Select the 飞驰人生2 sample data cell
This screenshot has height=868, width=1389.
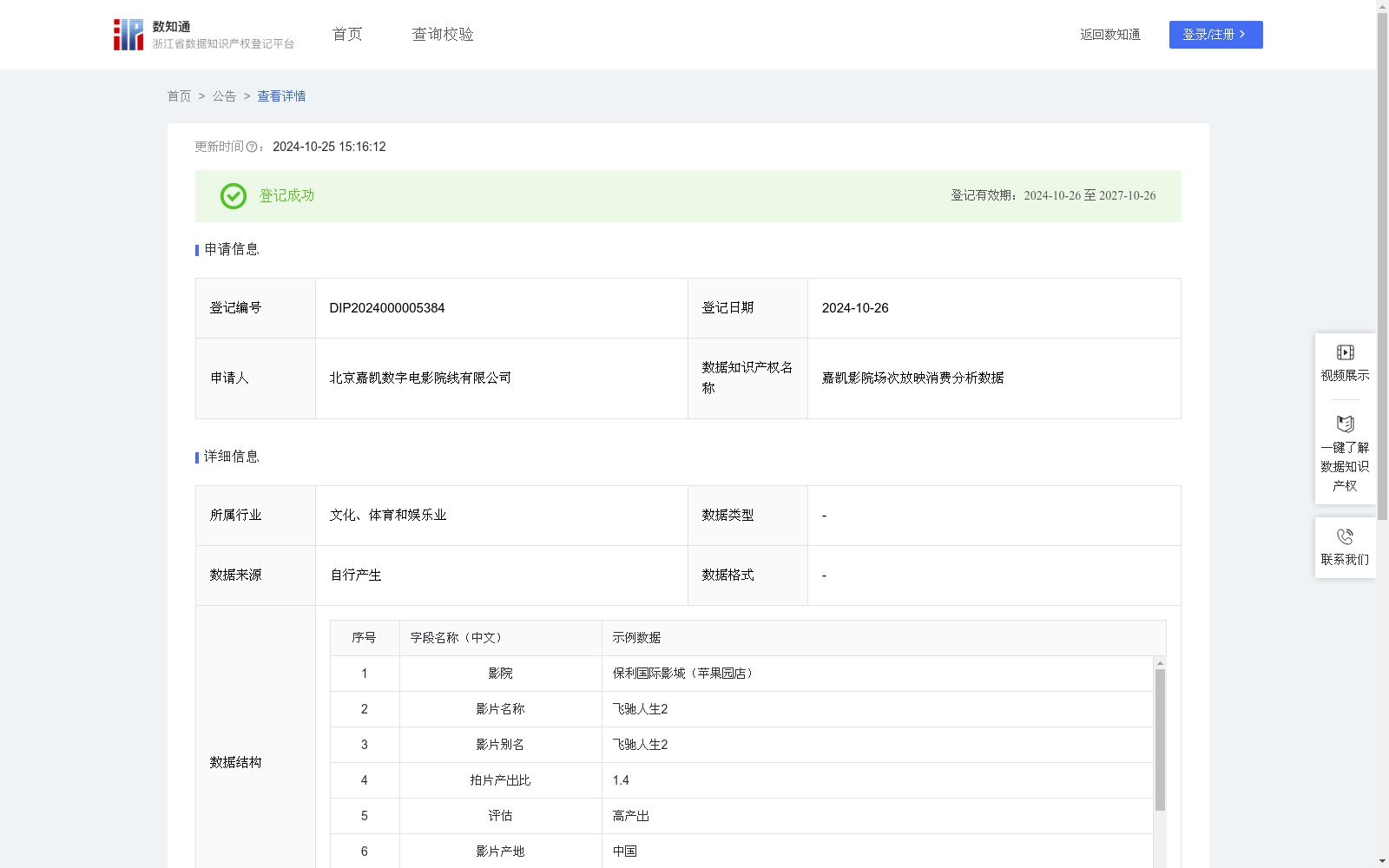click(x=638, y=709)
